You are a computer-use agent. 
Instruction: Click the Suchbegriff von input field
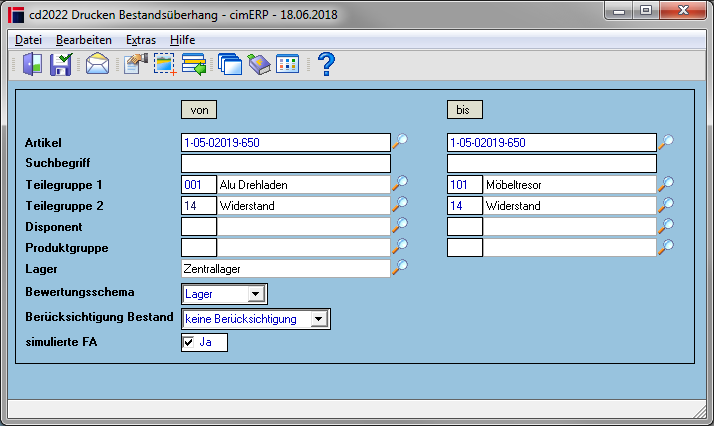286,163
